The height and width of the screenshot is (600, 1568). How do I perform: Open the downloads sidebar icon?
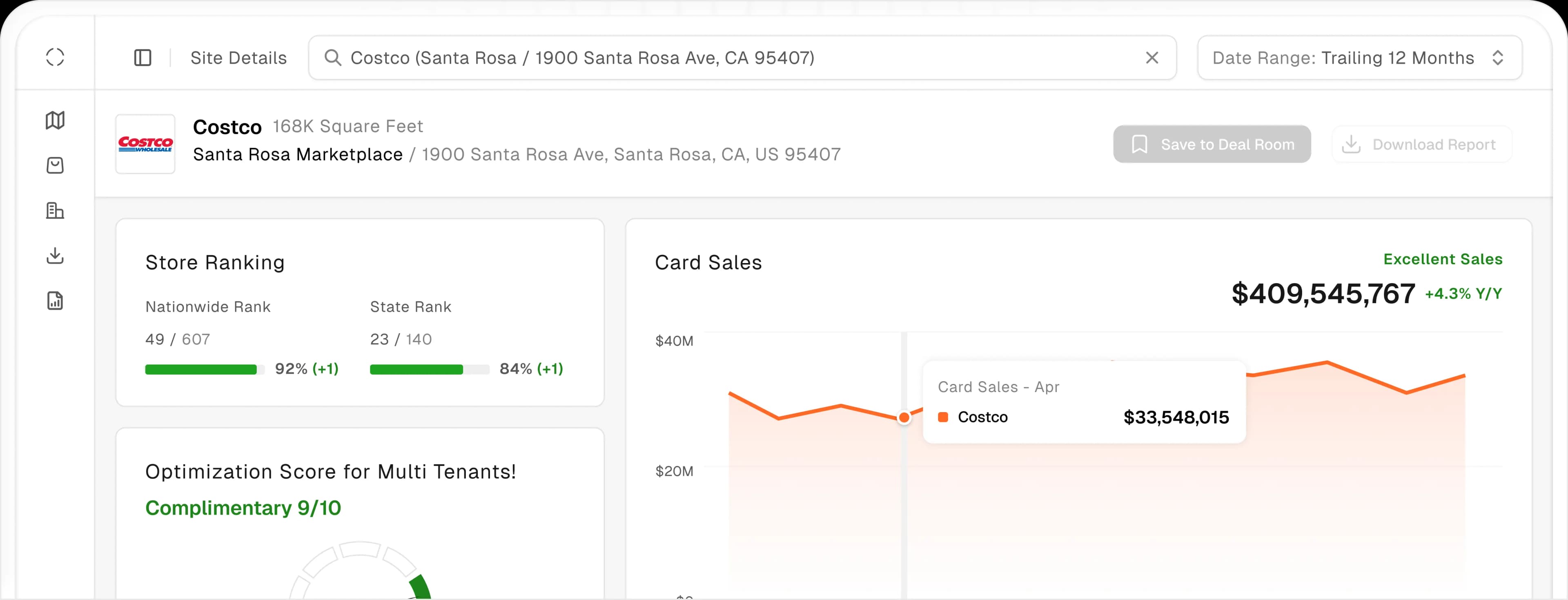click(x=55, y=255)
